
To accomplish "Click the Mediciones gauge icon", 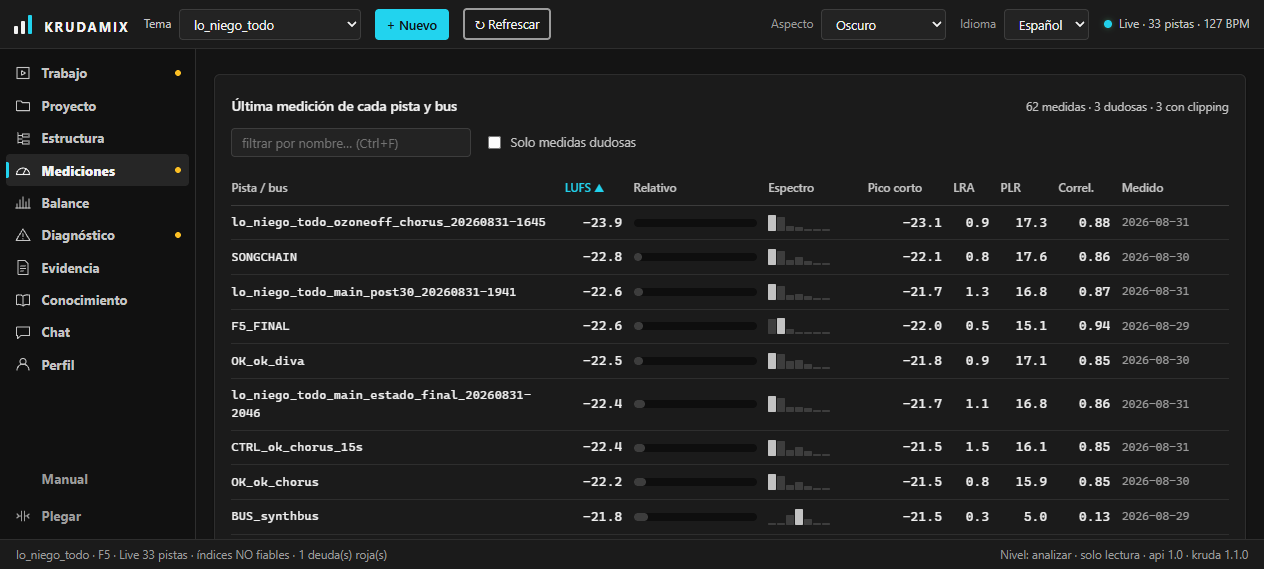I will 23,171.
